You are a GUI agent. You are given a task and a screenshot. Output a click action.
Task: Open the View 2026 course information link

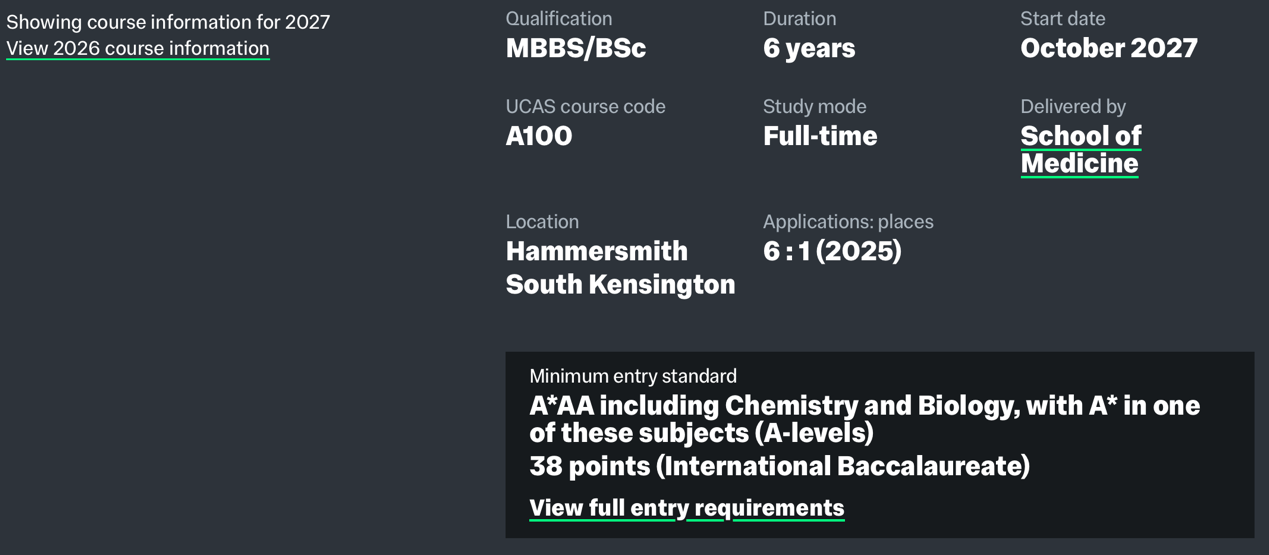[138, 48]
